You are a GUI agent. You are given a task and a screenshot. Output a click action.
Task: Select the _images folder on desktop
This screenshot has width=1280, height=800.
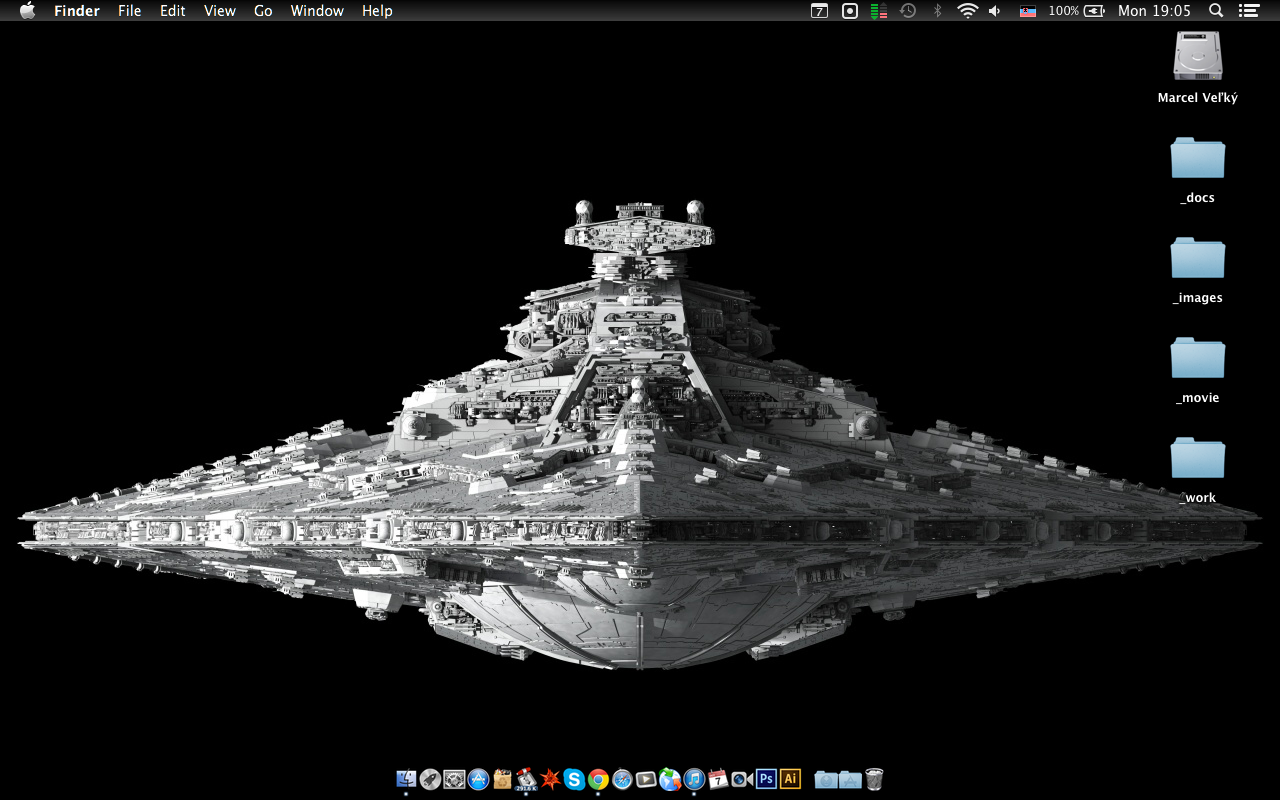tap(1197, 258)
